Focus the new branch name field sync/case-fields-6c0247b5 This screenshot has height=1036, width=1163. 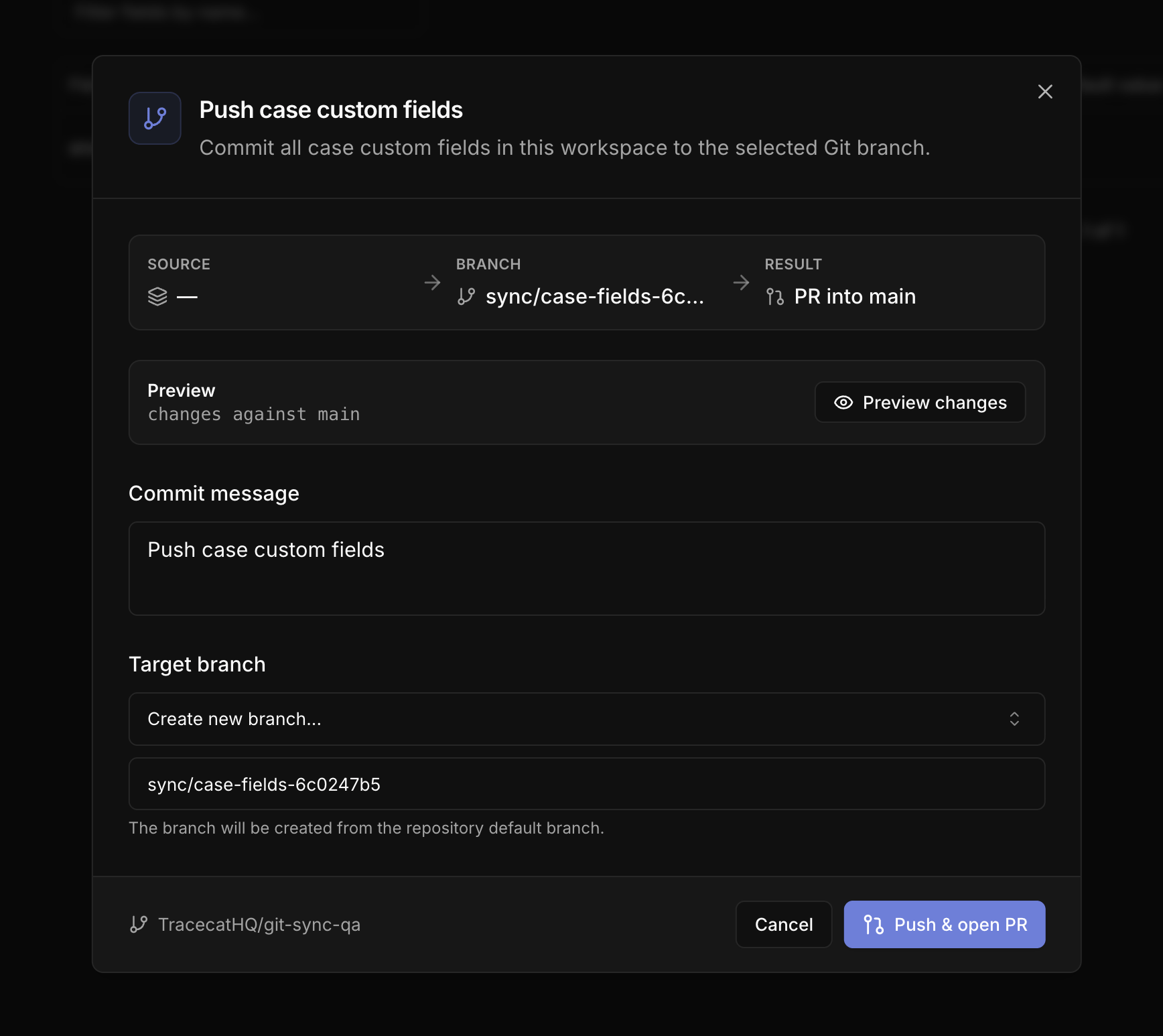pos(587,784)
